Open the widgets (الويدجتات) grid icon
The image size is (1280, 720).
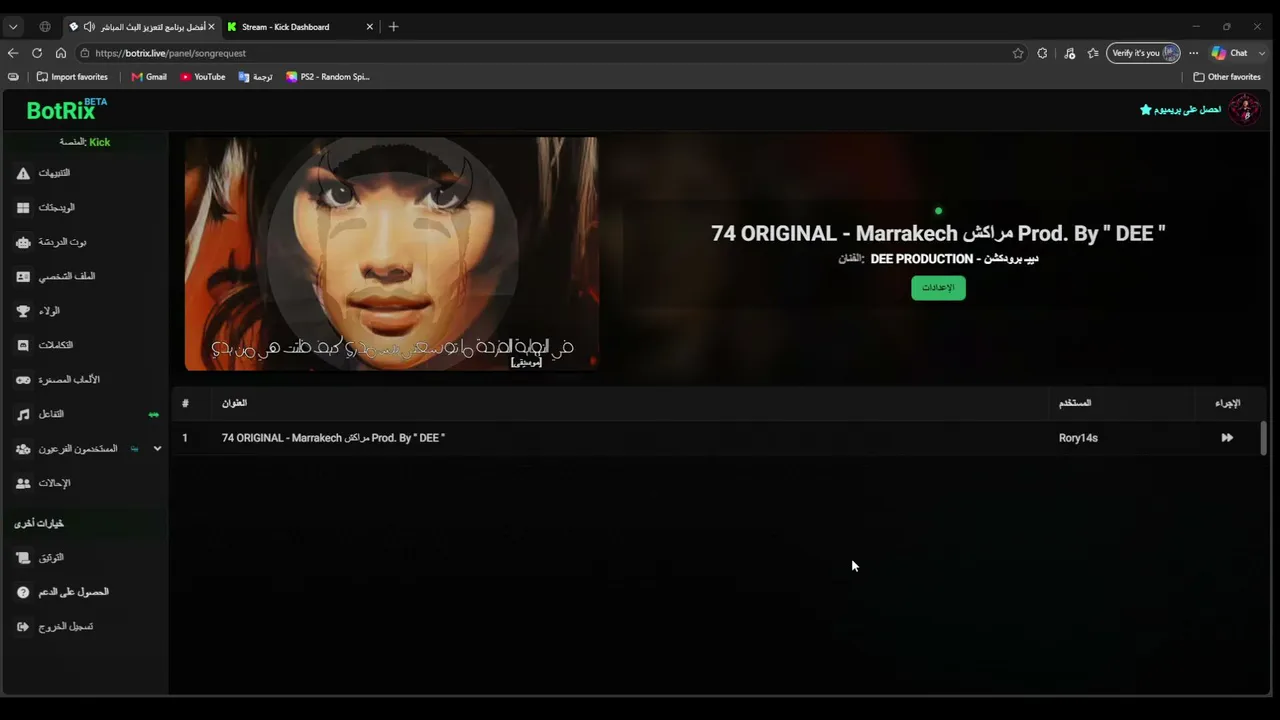tap(23, 208)
